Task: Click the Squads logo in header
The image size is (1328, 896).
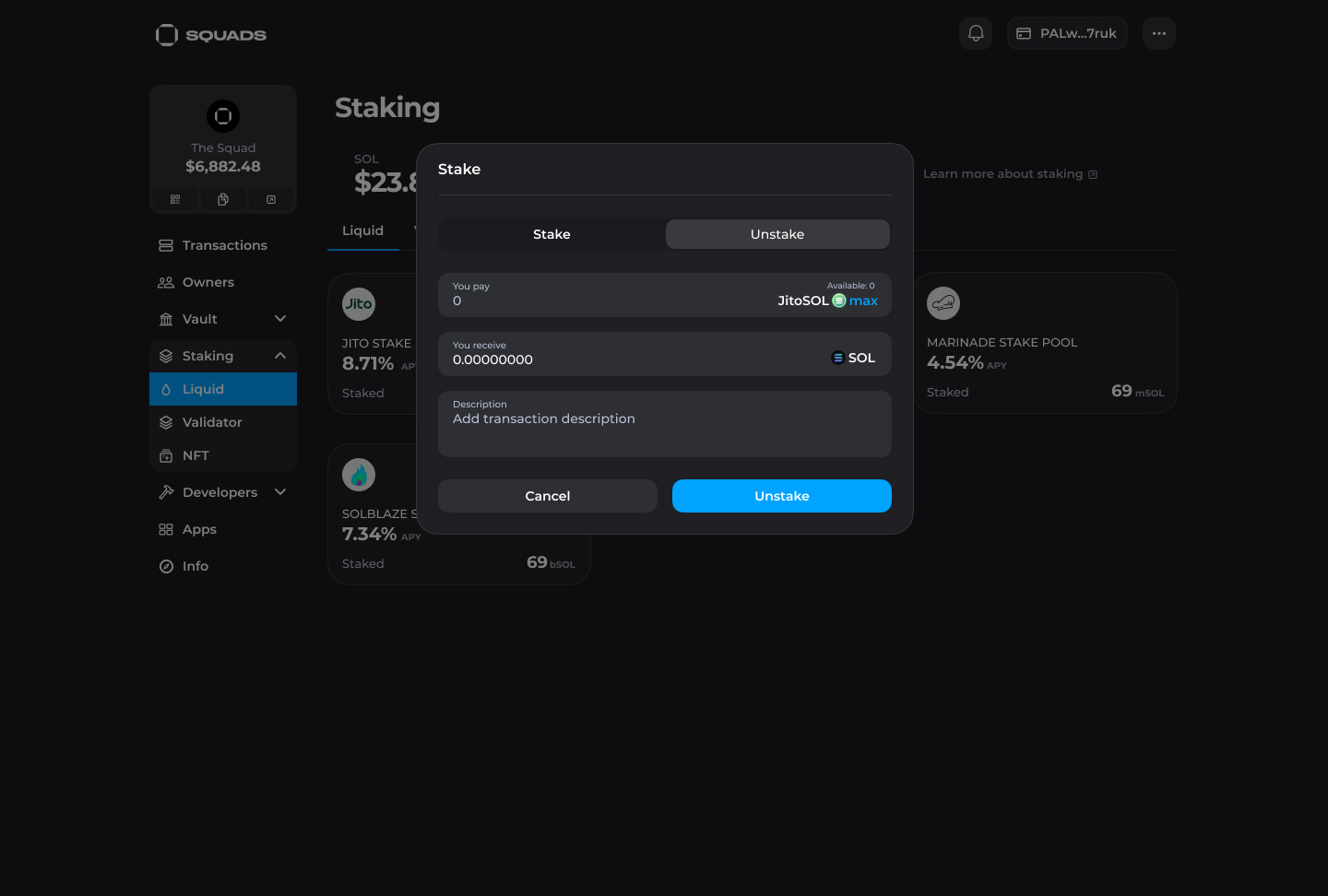Action: click(211, 35)
